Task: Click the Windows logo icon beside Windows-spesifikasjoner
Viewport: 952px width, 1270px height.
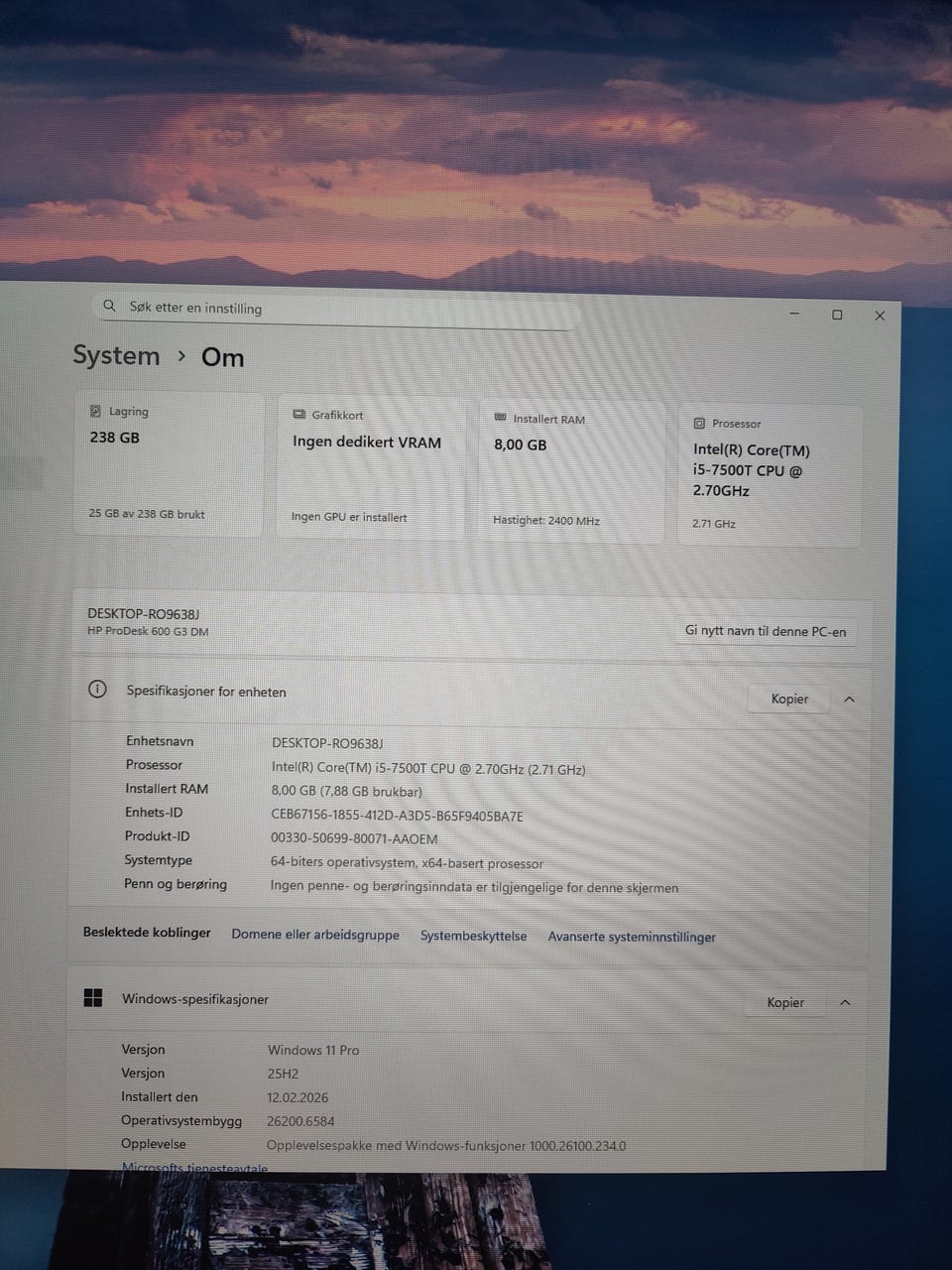Action: [x=93, y=998]
